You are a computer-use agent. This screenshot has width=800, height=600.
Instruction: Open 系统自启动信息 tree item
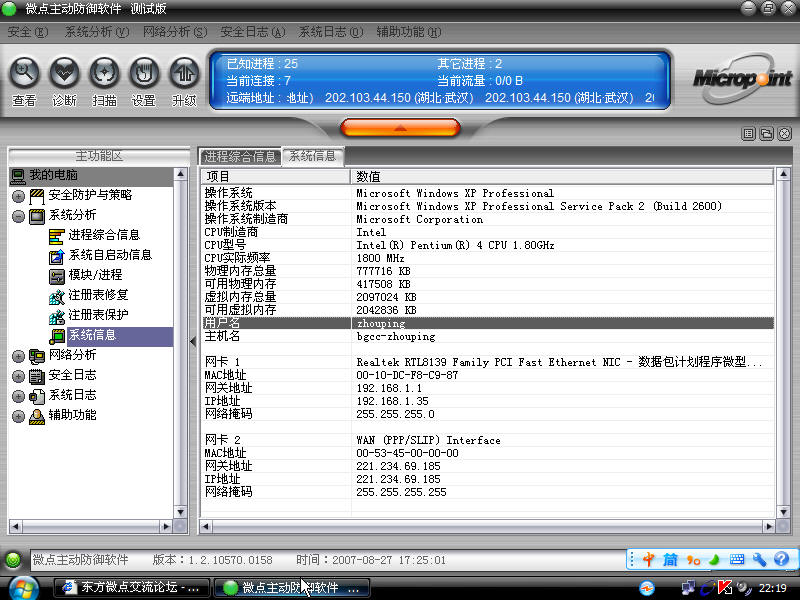pos(110,255)
